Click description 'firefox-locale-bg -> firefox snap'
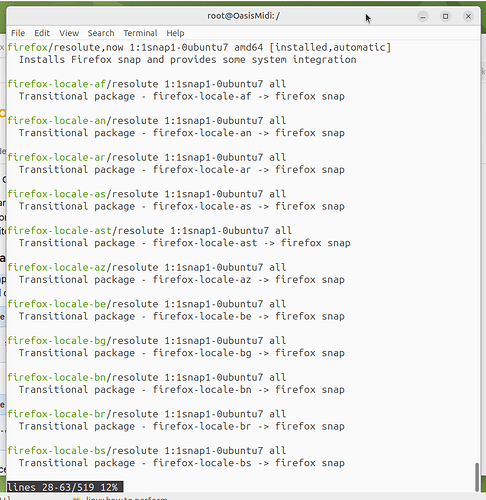Image resolution: width=486 pixels, height=500 pixels. click(249, 353)
